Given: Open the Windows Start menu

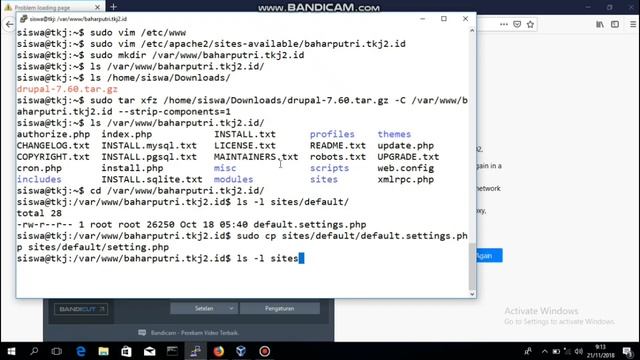Looking at the screenshot, I should (11, 351).
